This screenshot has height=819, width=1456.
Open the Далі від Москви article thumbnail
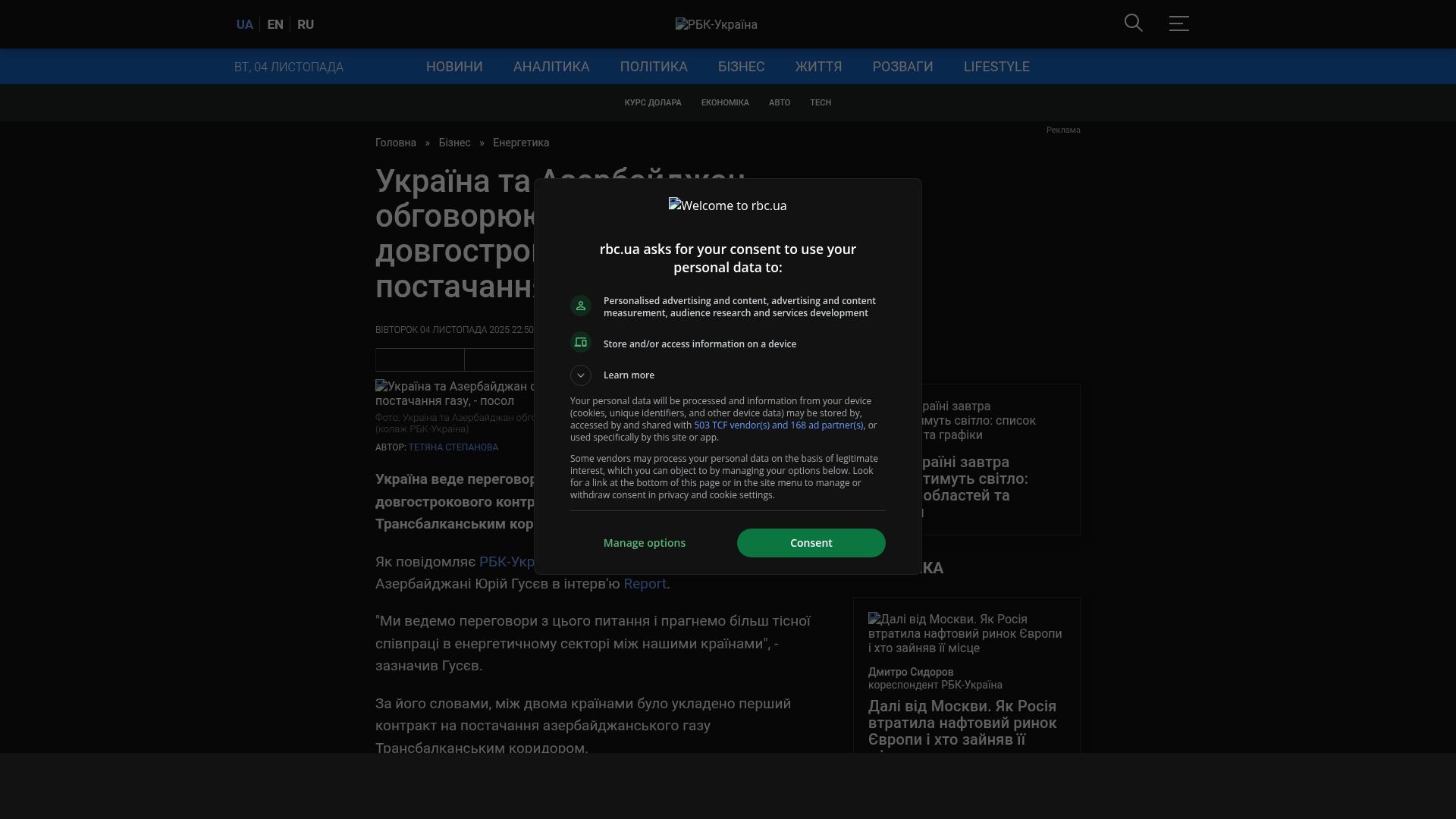965,633
